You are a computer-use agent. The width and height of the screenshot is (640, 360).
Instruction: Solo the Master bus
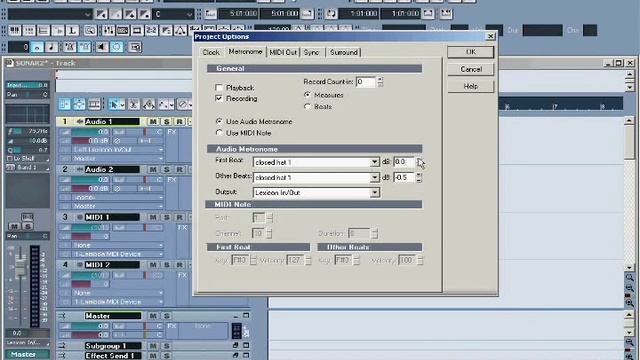pos(167,316)
